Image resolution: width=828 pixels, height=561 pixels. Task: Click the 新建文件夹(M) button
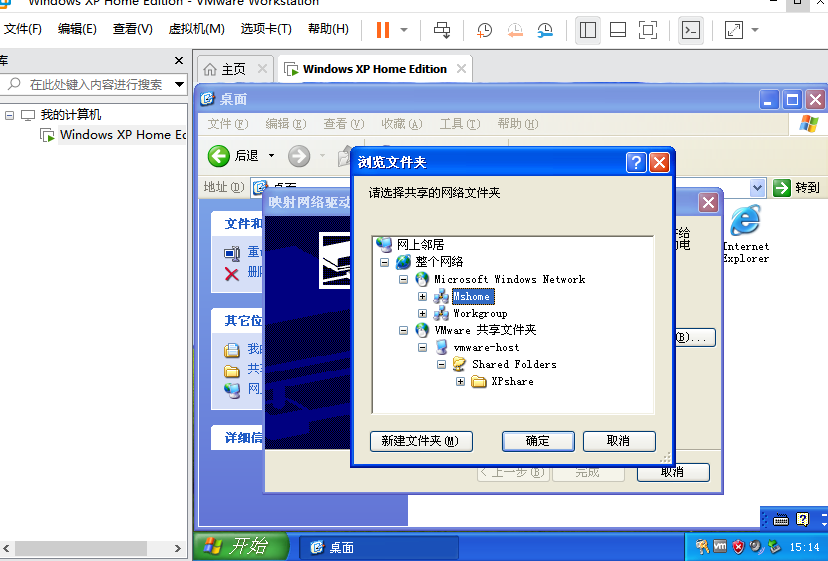(421, 441)
